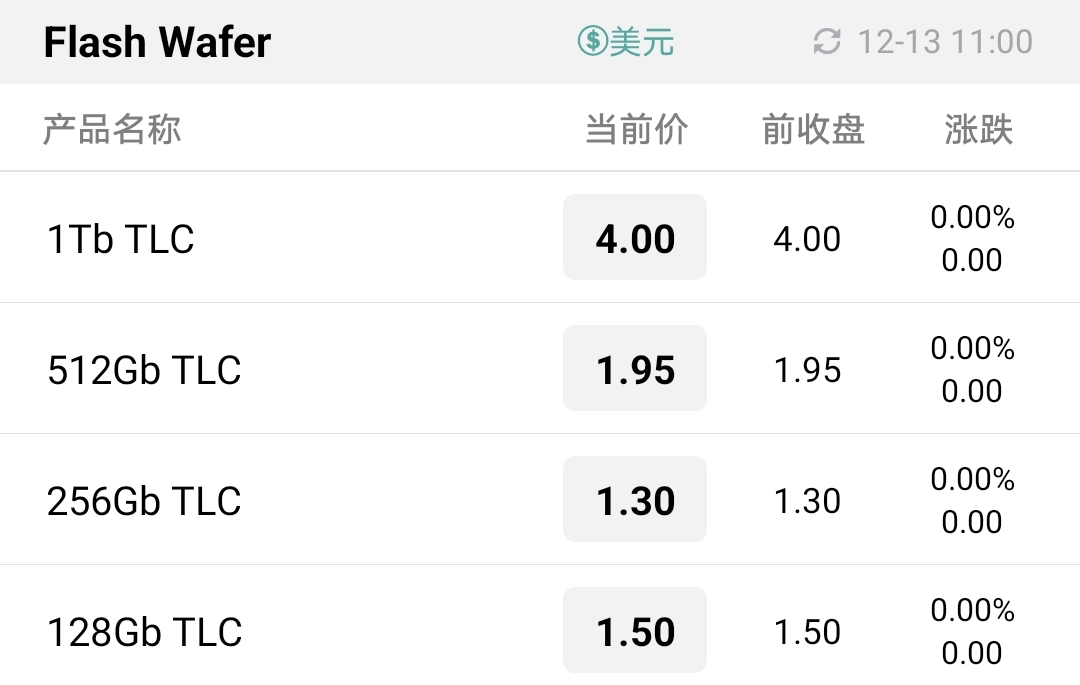Image resolution: width=1080 pixels, height=685 pixels.
Task: Click the 1.95 current price button
Action: pos(635,368)
